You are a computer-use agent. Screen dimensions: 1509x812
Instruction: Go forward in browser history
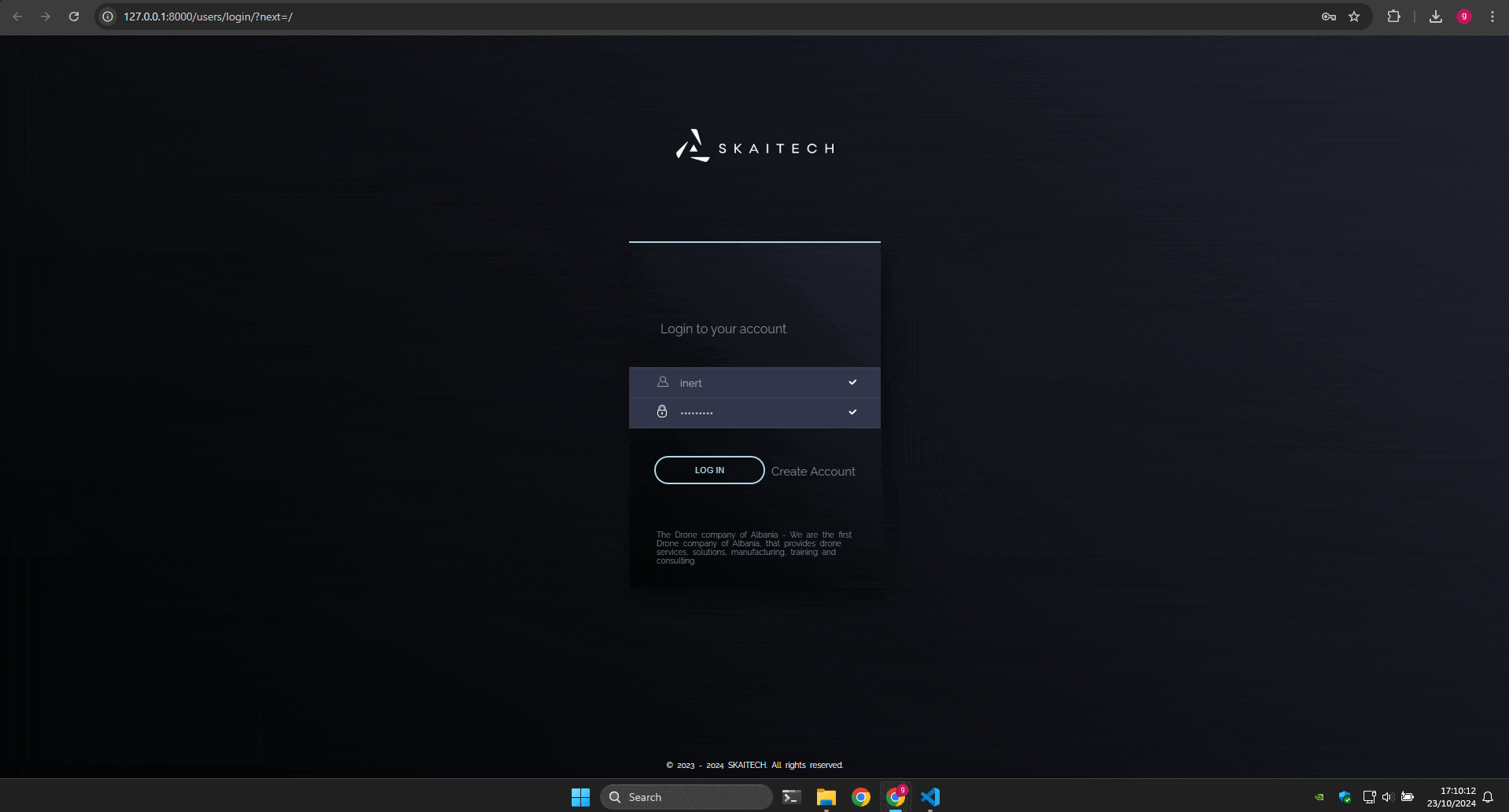(x=46, y=17)
